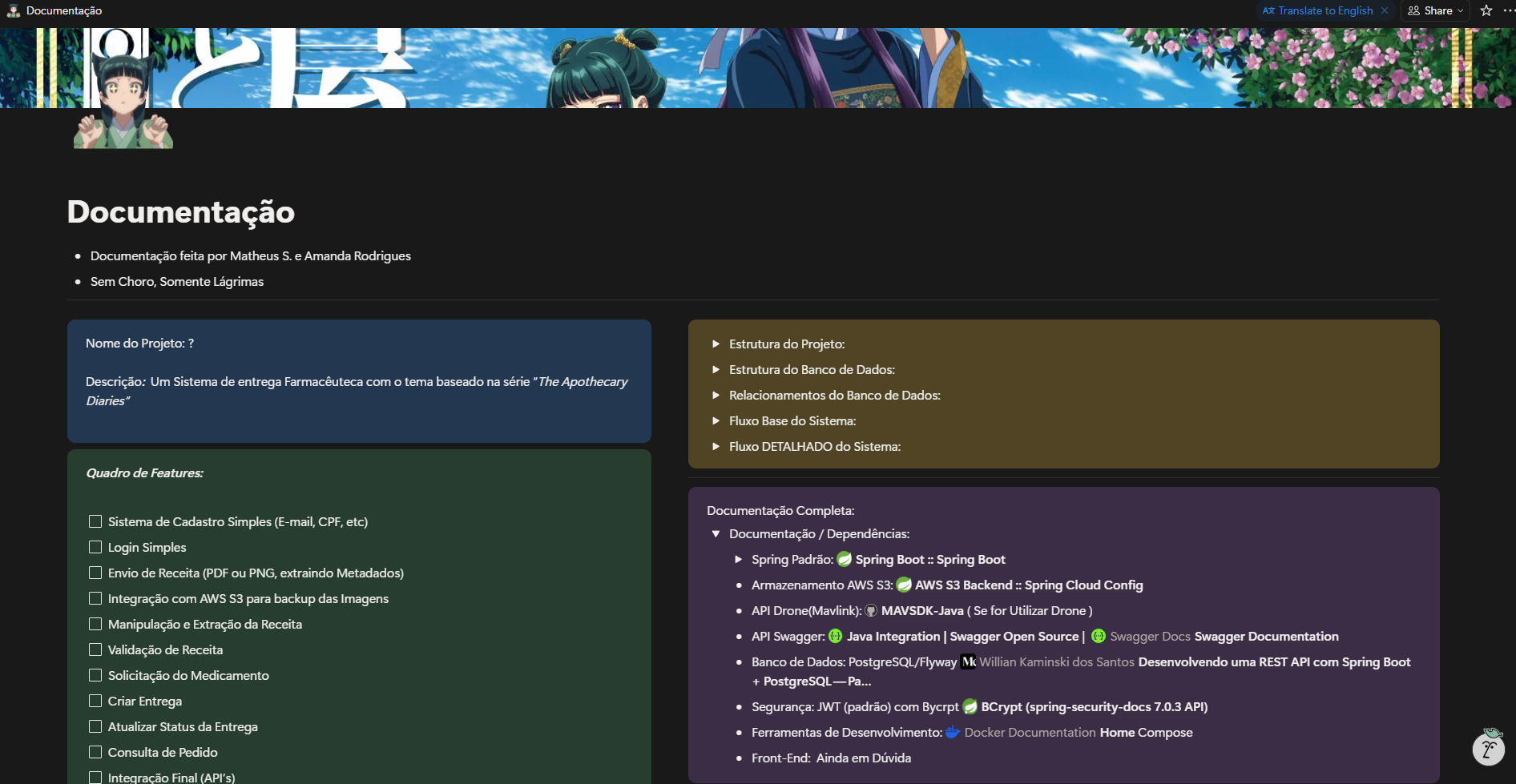This screenshot has height=784, width=1516.
Task: Open Desenvolvendo uma REST API com Spring Boot link
Action: pos(1274,661)
